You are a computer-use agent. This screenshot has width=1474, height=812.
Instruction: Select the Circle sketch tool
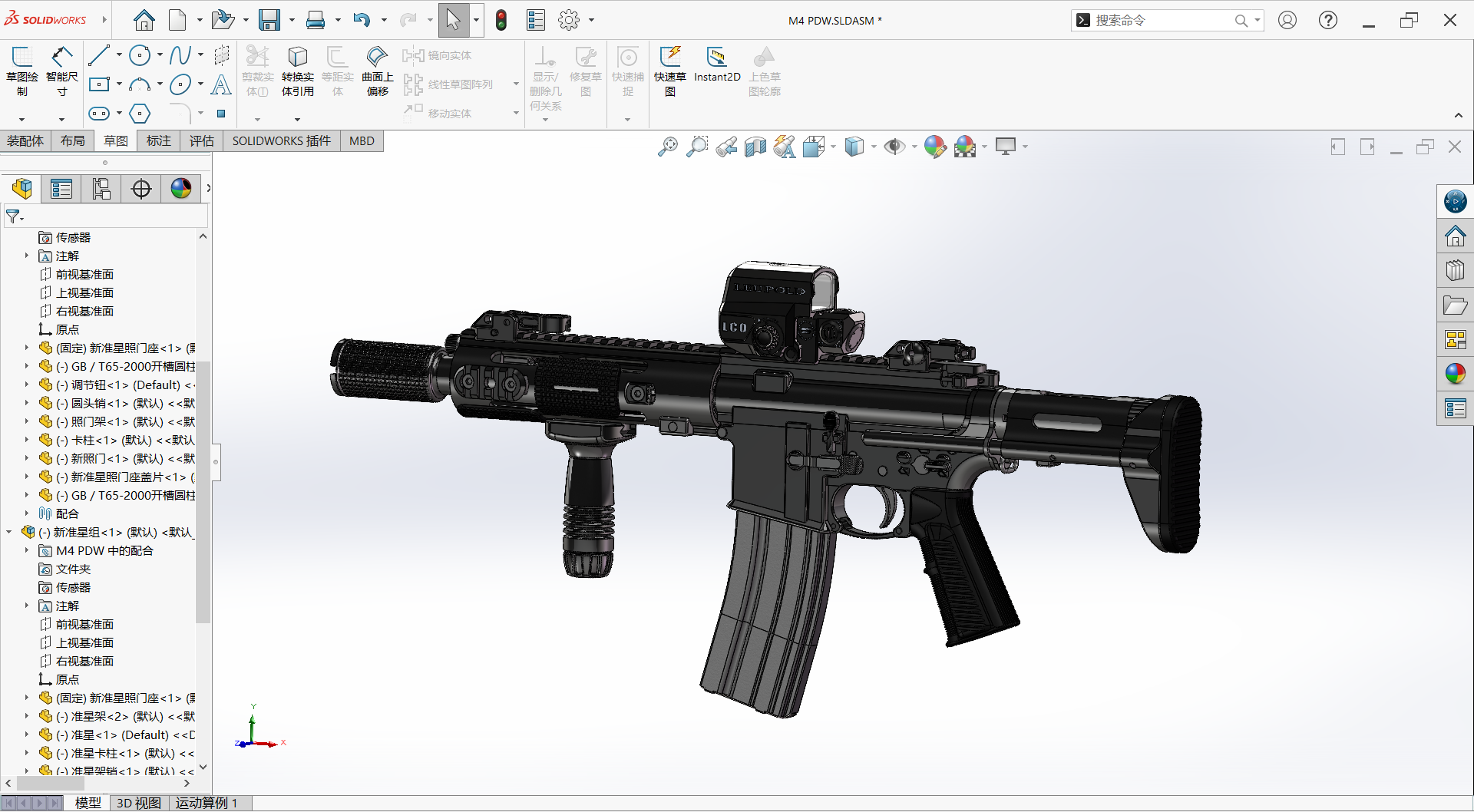point(140,55)
